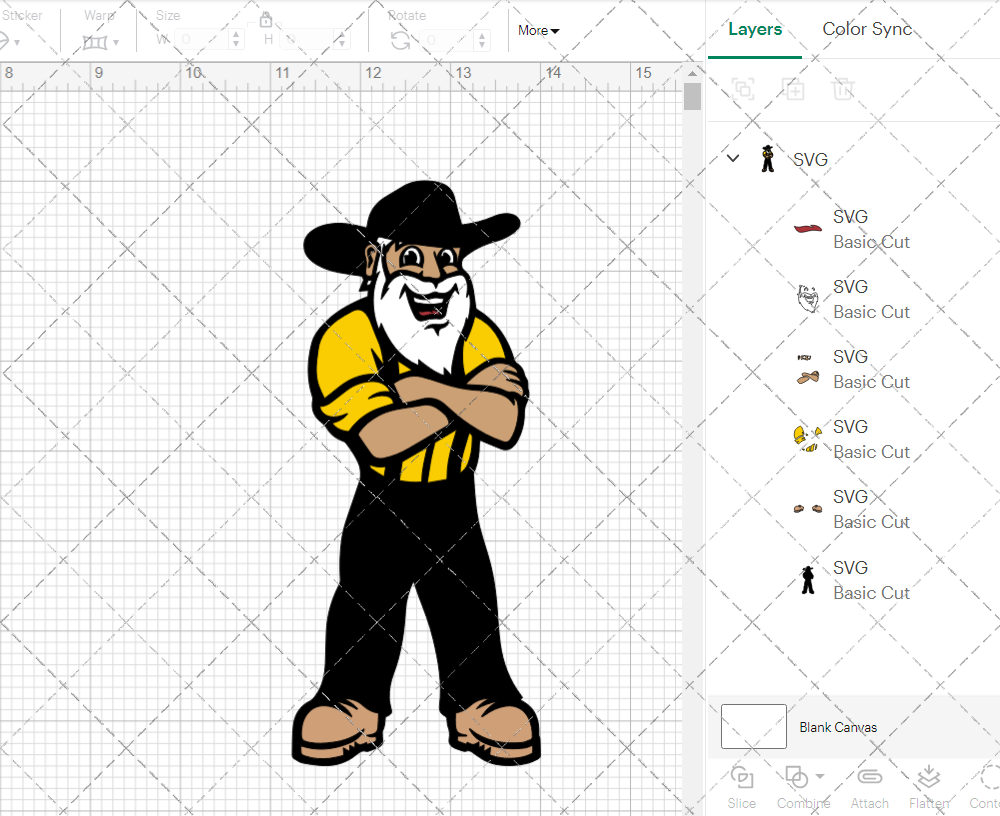This screenshot has width=1000, height=816.
Task: Collapse the SVG layer group
Action: coord(731,158)
